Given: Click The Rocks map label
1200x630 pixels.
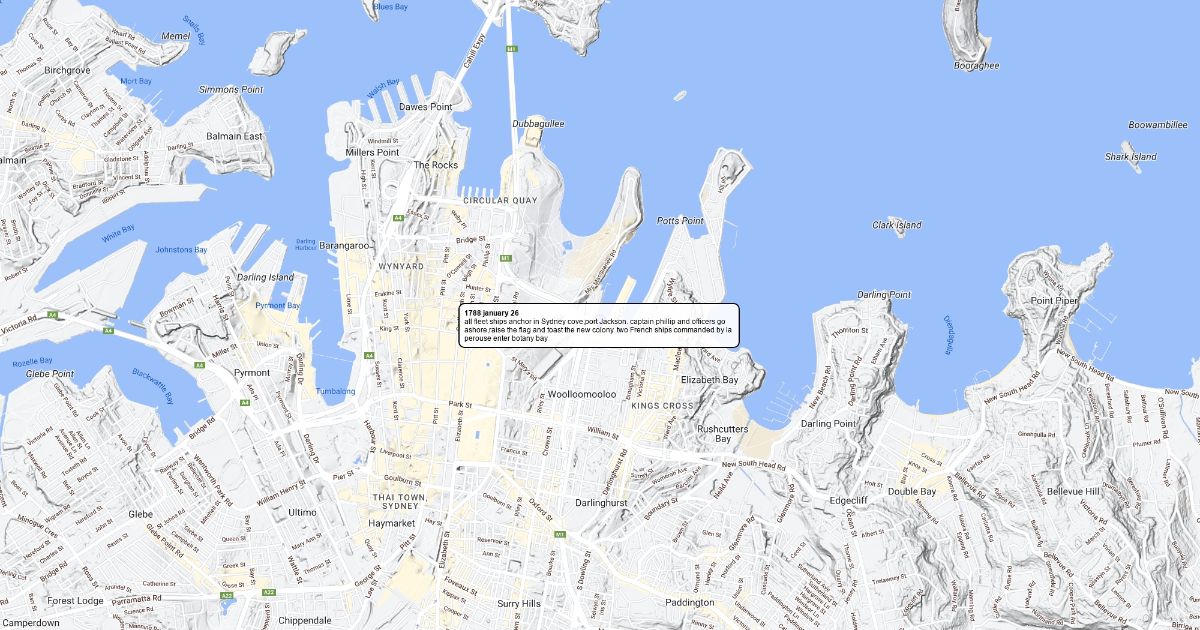Looking at the screenshot, I should point(436,165).
